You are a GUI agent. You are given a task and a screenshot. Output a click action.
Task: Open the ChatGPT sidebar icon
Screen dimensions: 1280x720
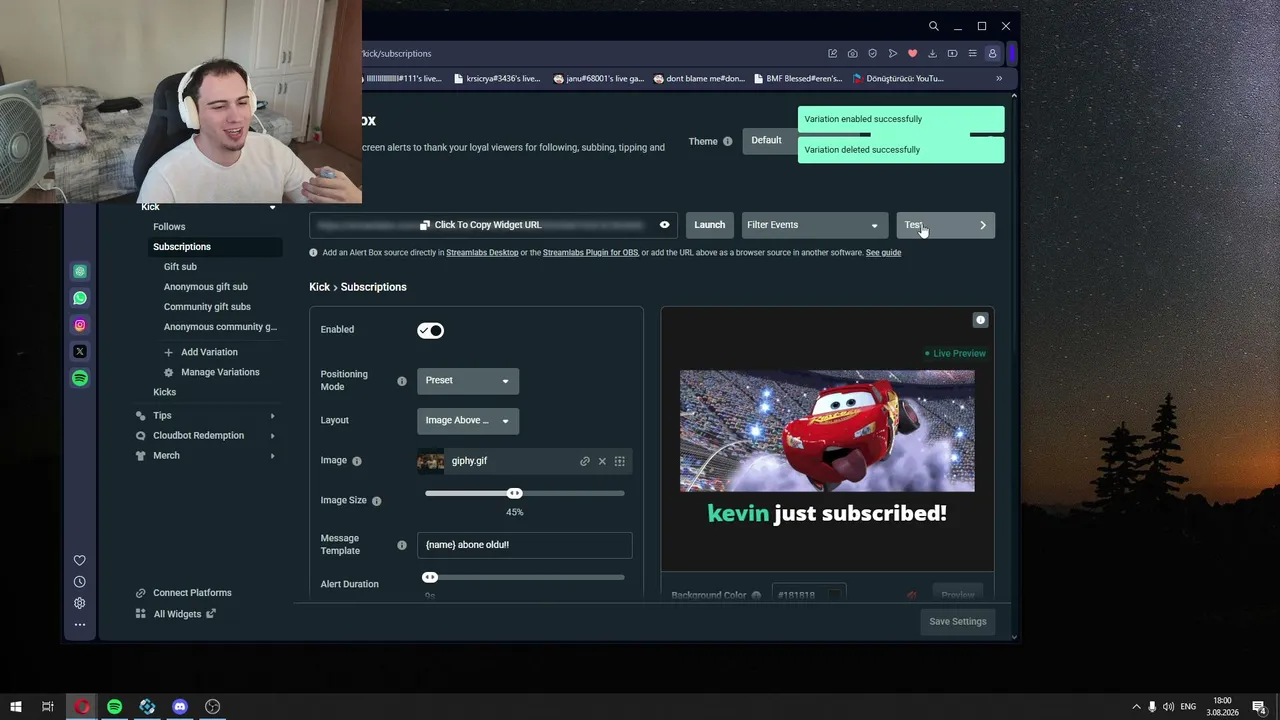(x=80, y=271)
